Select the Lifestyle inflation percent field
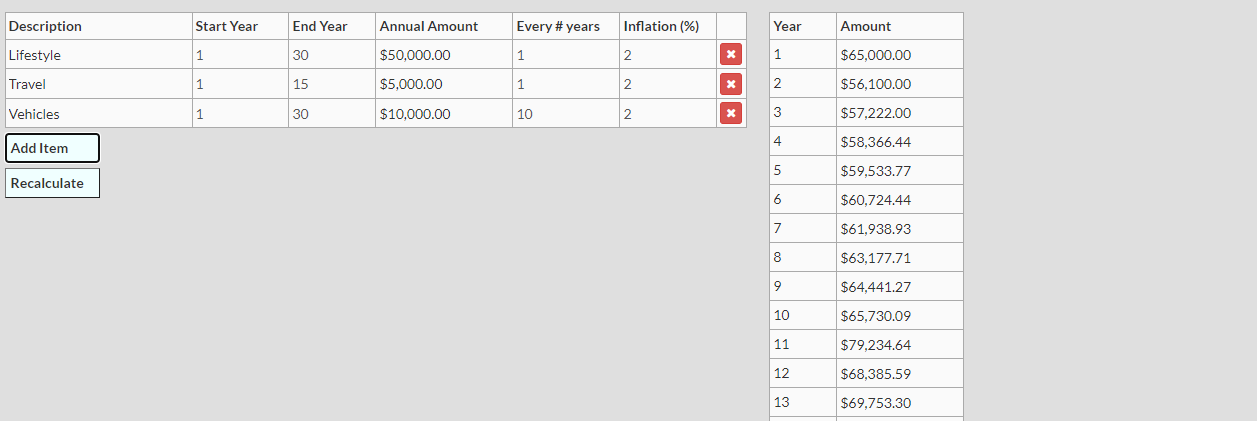 (667, 55)
